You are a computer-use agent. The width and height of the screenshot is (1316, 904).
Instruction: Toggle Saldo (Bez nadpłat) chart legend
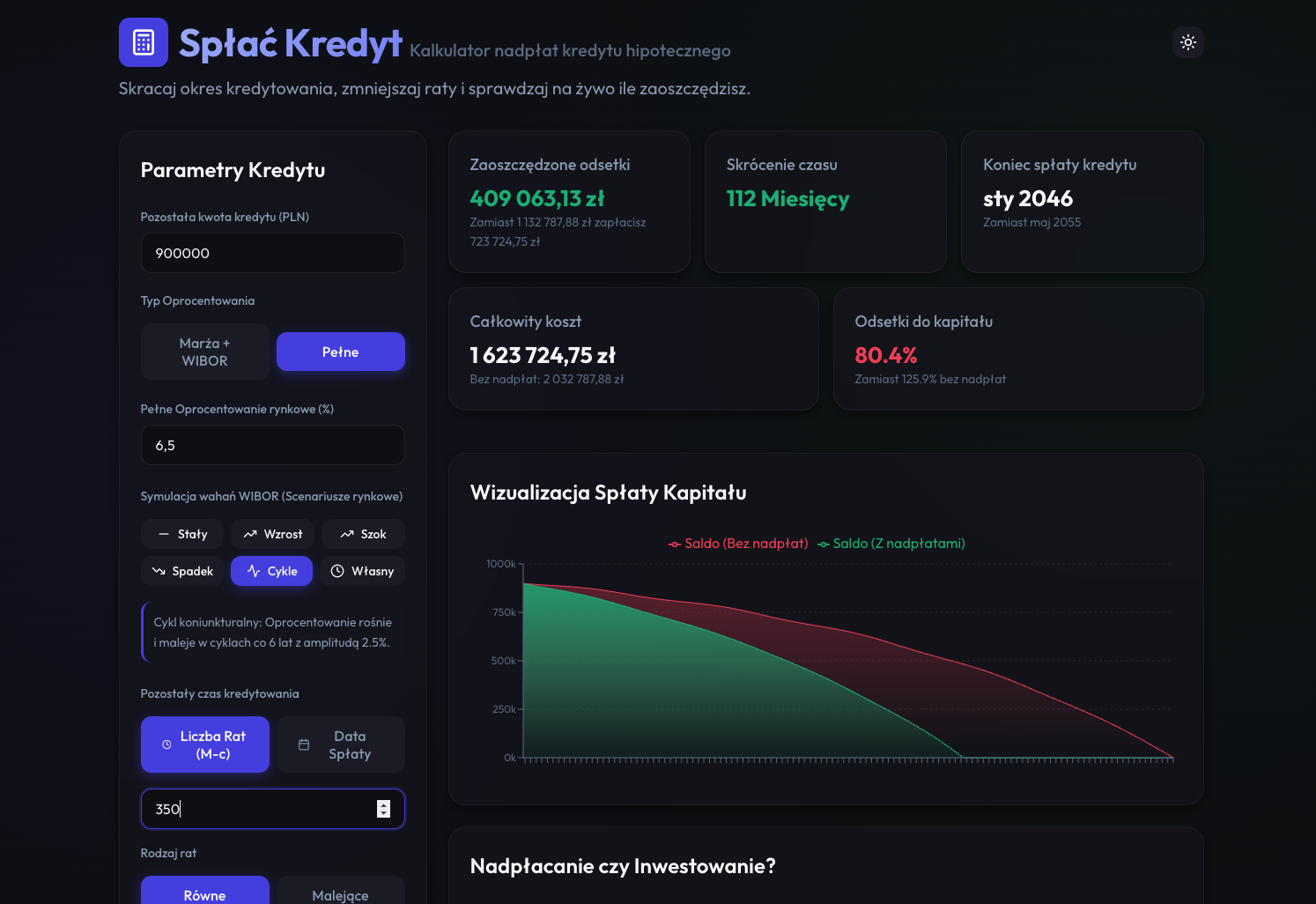pos(738,544)
